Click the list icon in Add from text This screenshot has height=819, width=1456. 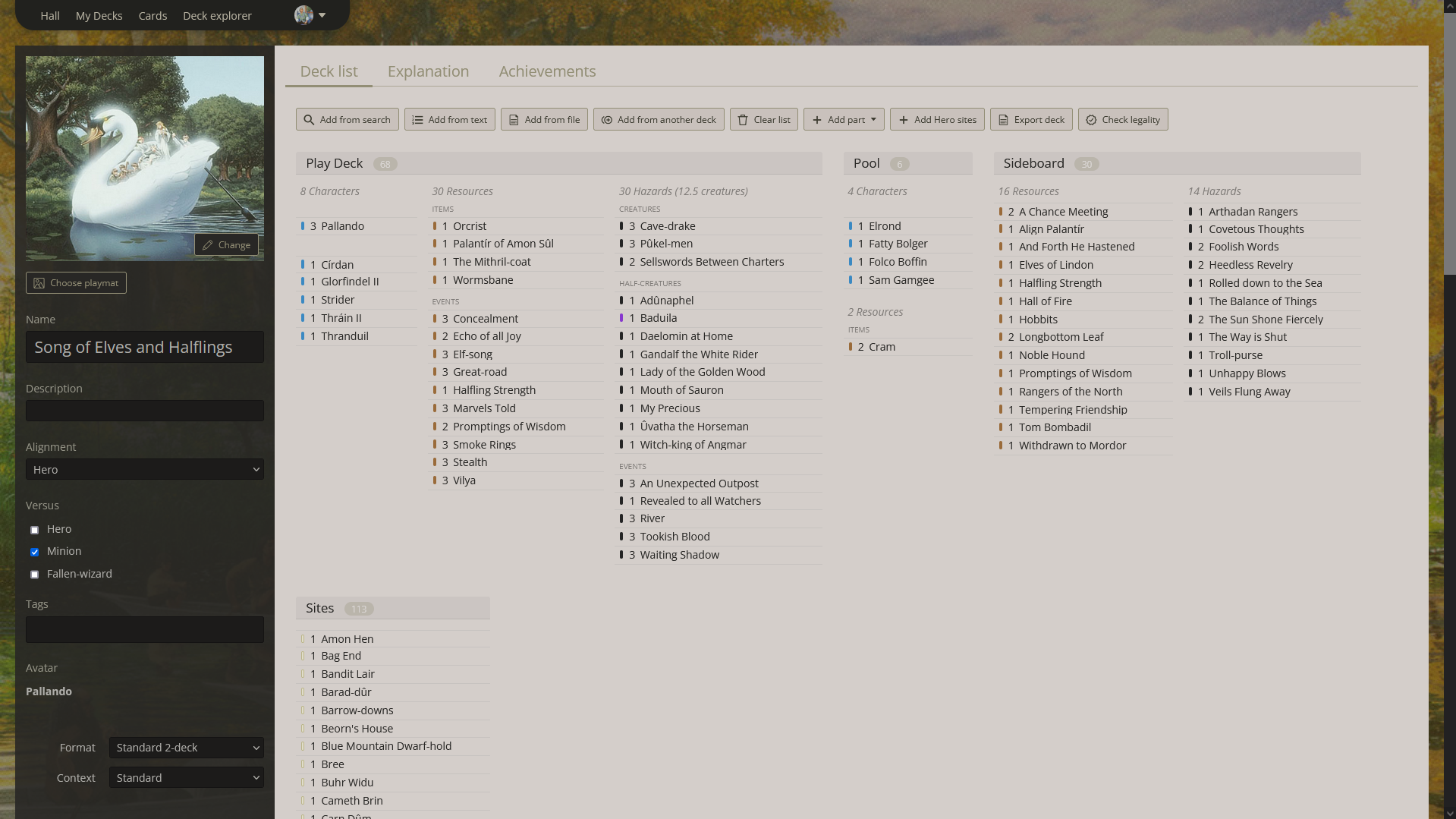click(x=417, y=120)
